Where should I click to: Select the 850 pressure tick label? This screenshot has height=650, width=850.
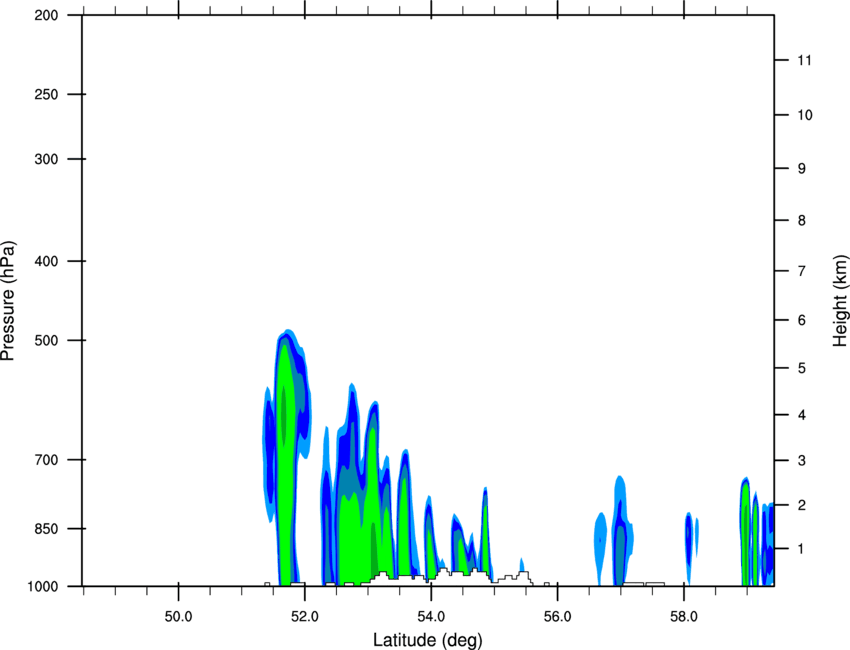pos(46,528)
